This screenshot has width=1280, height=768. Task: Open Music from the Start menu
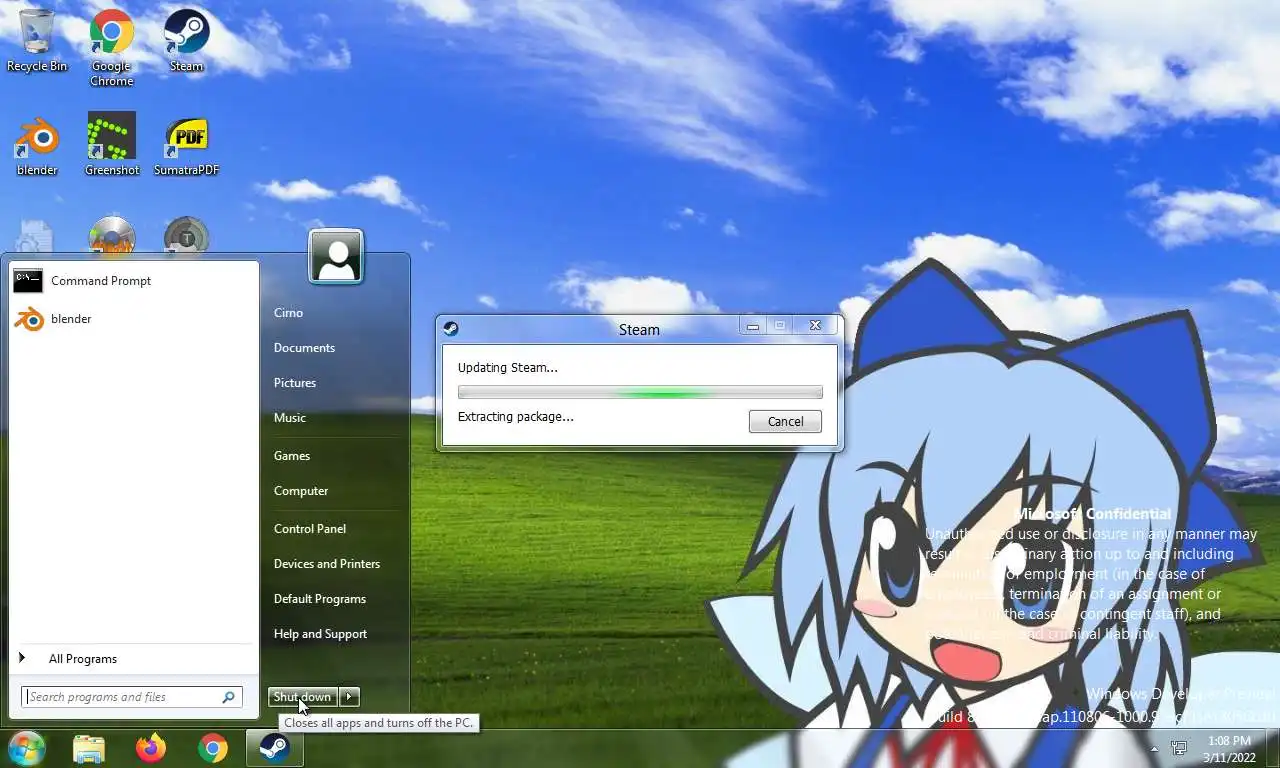click(290, 418)
